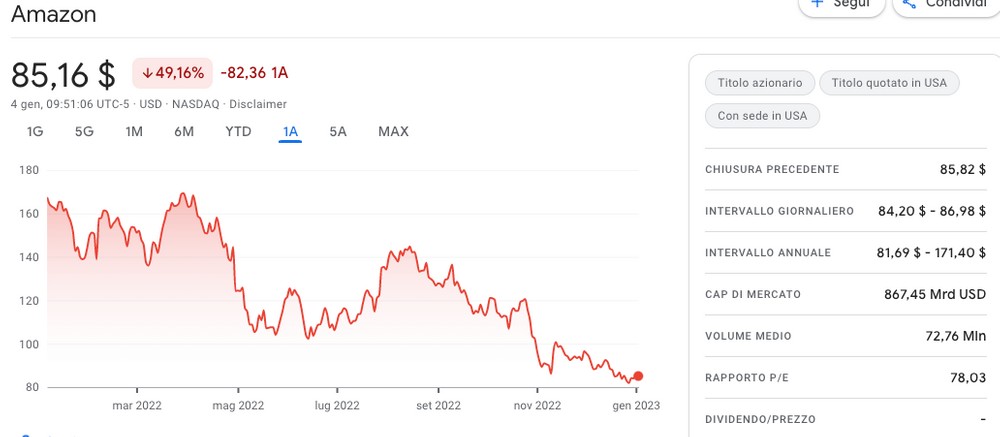The image size is (1000, 437).
Task: Switch chart to 6M range
Action: coord(184,132)
